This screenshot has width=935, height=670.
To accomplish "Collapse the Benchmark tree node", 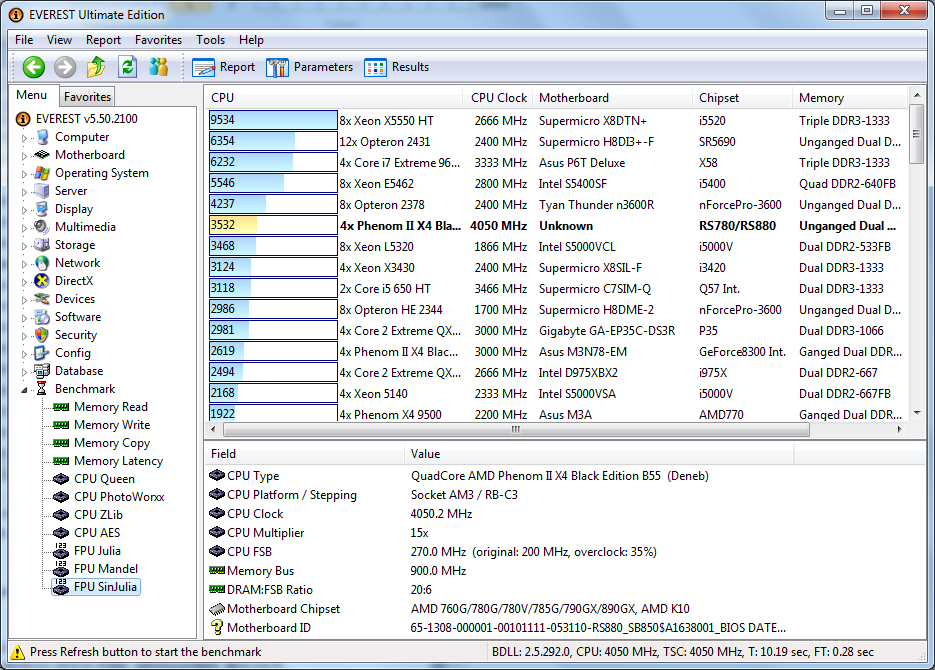I will (24, 389).
